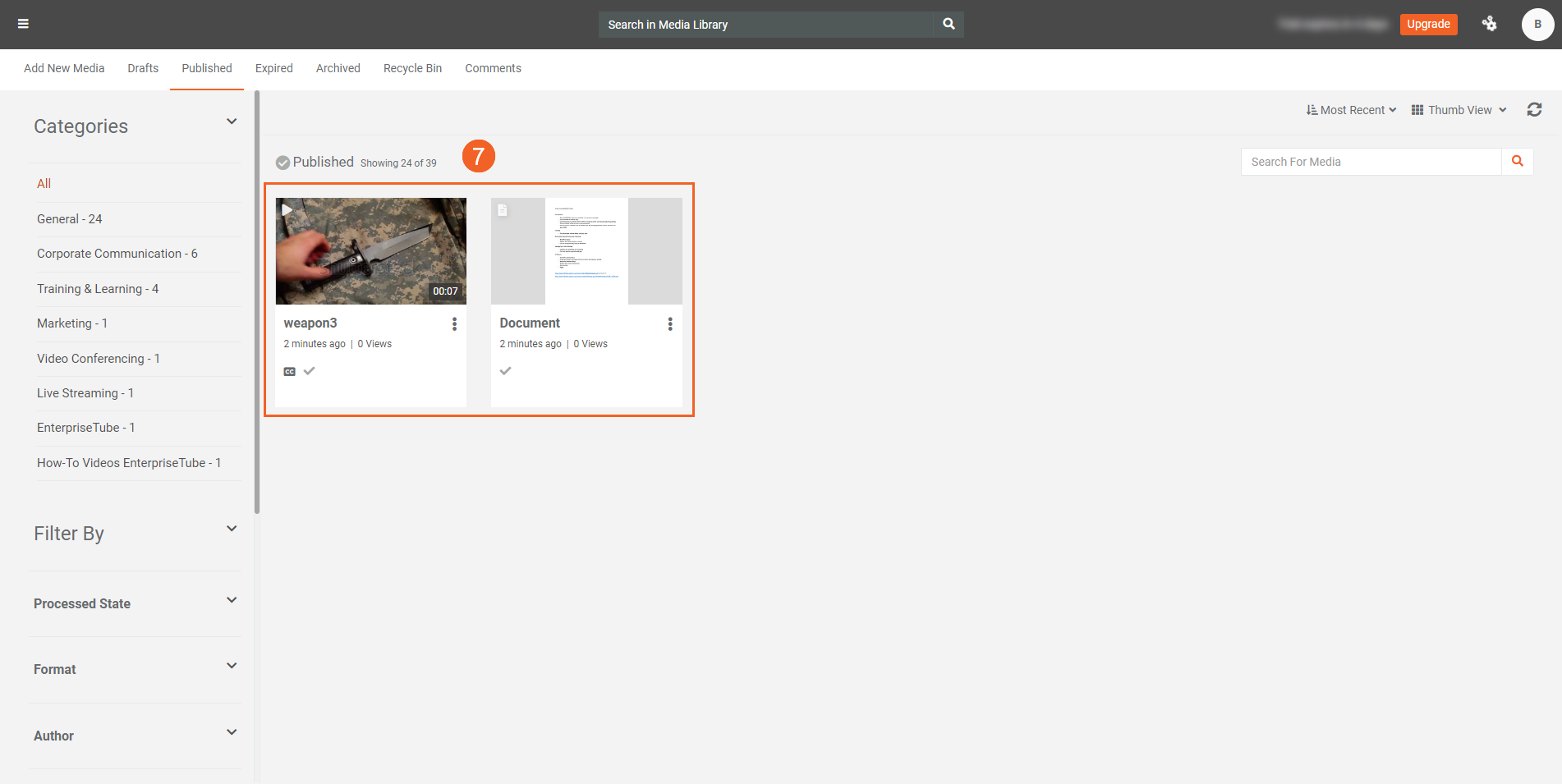The image size is (1562, 784).
Task: Play the weapon3 video thumbnail
Action: [370, 251]
